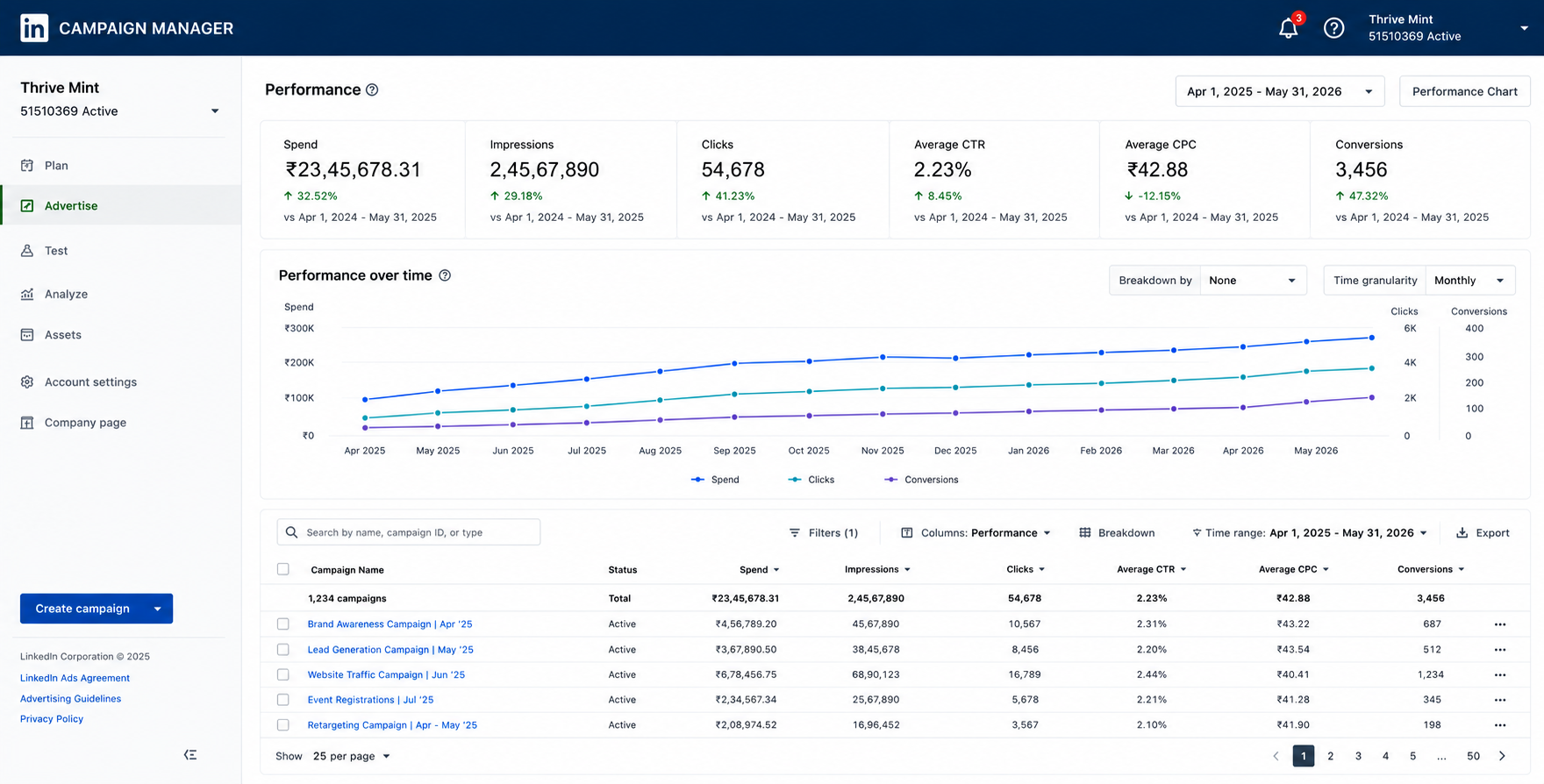Image resolution: width=1544 pixels, height=784 pixels.
Task: Click the Advertise sidebar icon
Action: click(x=27, y=205)
